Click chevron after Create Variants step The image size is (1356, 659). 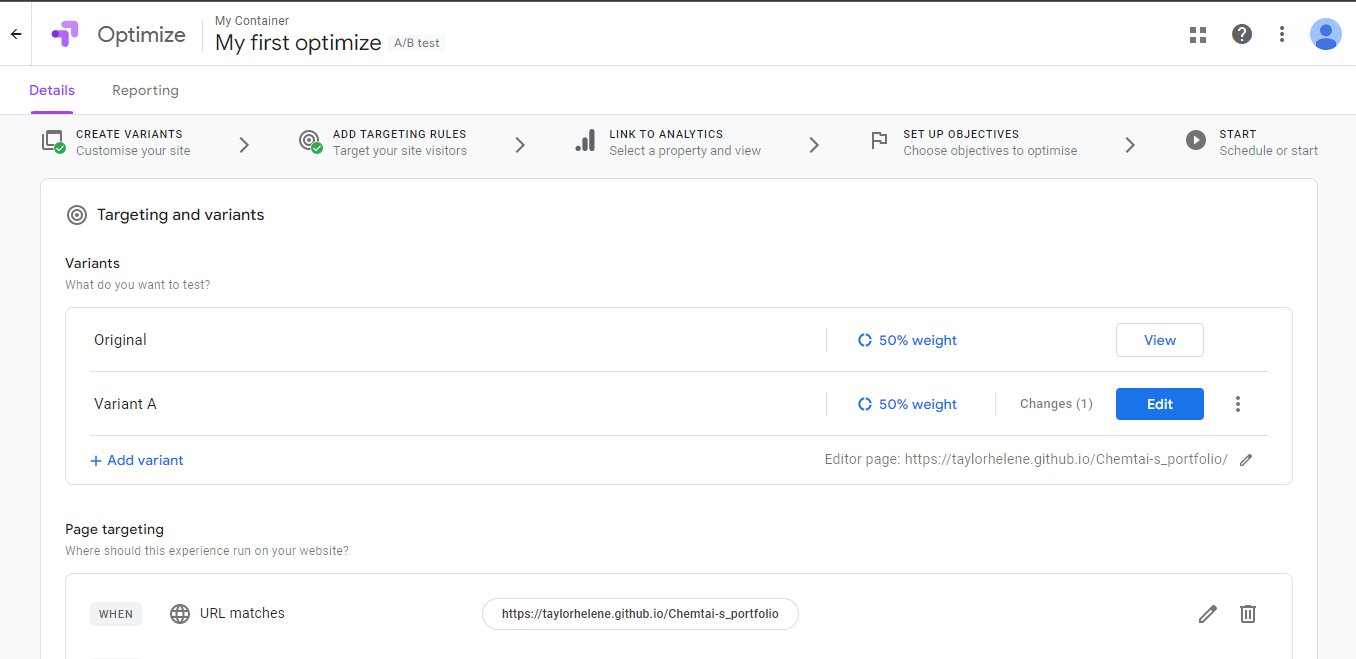pos(244,145)
